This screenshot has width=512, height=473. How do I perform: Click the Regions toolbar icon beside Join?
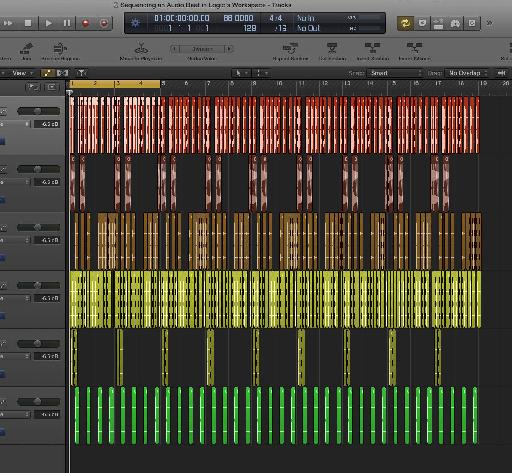pyautogui.click(x=60, y=49)
